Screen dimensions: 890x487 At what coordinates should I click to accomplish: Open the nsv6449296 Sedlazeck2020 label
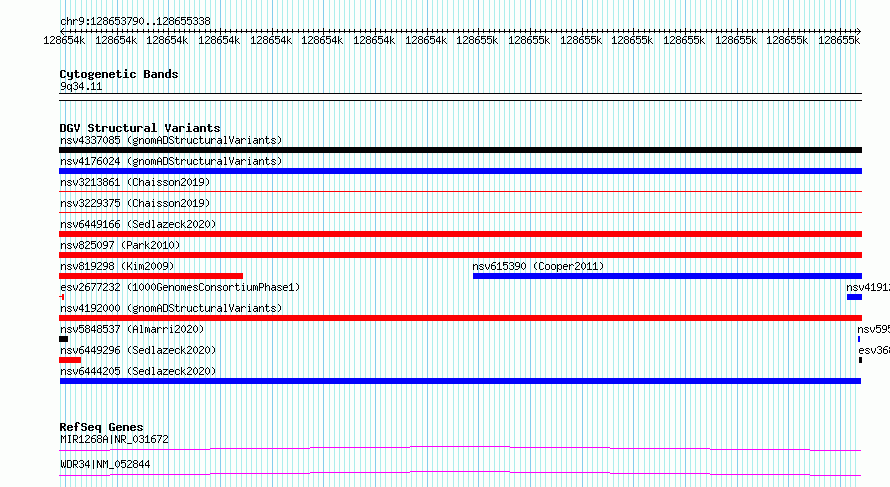pyautogui.click(x=138, y=350)
